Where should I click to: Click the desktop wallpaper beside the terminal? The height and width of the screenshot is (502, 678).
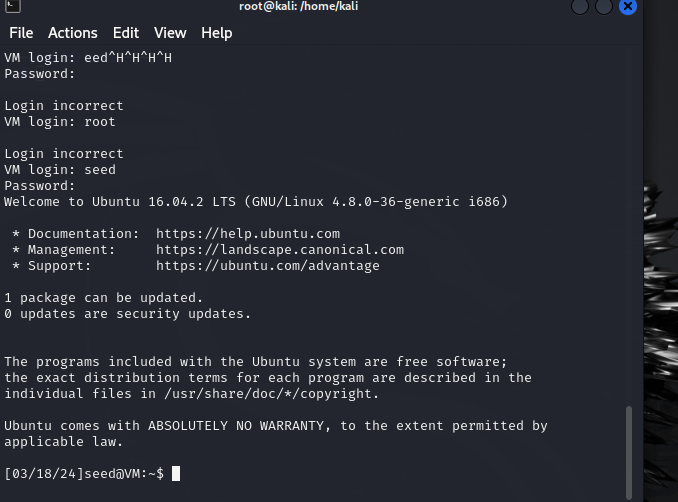click(658, 300)
